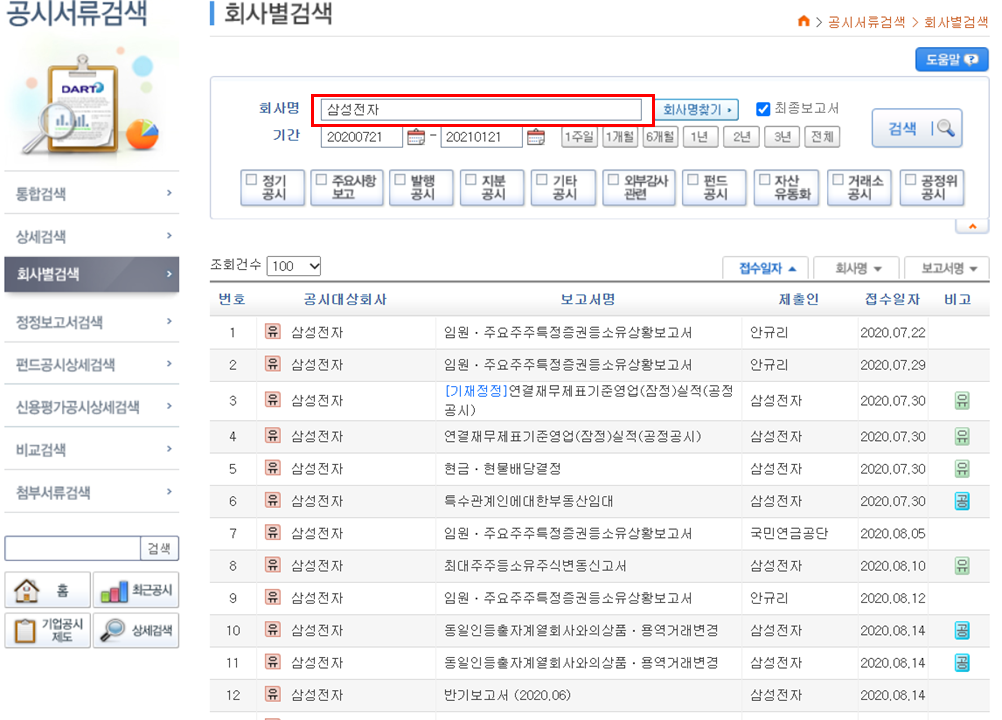The image size is (1002, 720).
Task: Open 첨부서류검색 in the sidebar
Action: tap(91, 492)
